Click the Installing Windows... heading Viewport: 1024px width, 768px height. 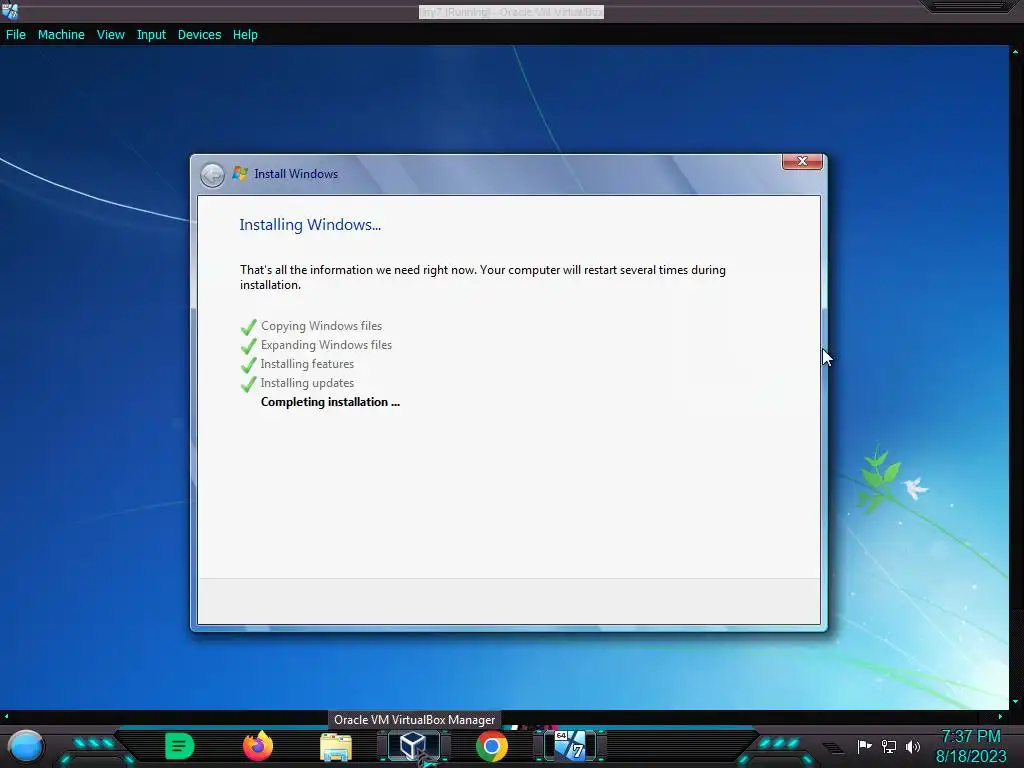click(x=310, y=225)
